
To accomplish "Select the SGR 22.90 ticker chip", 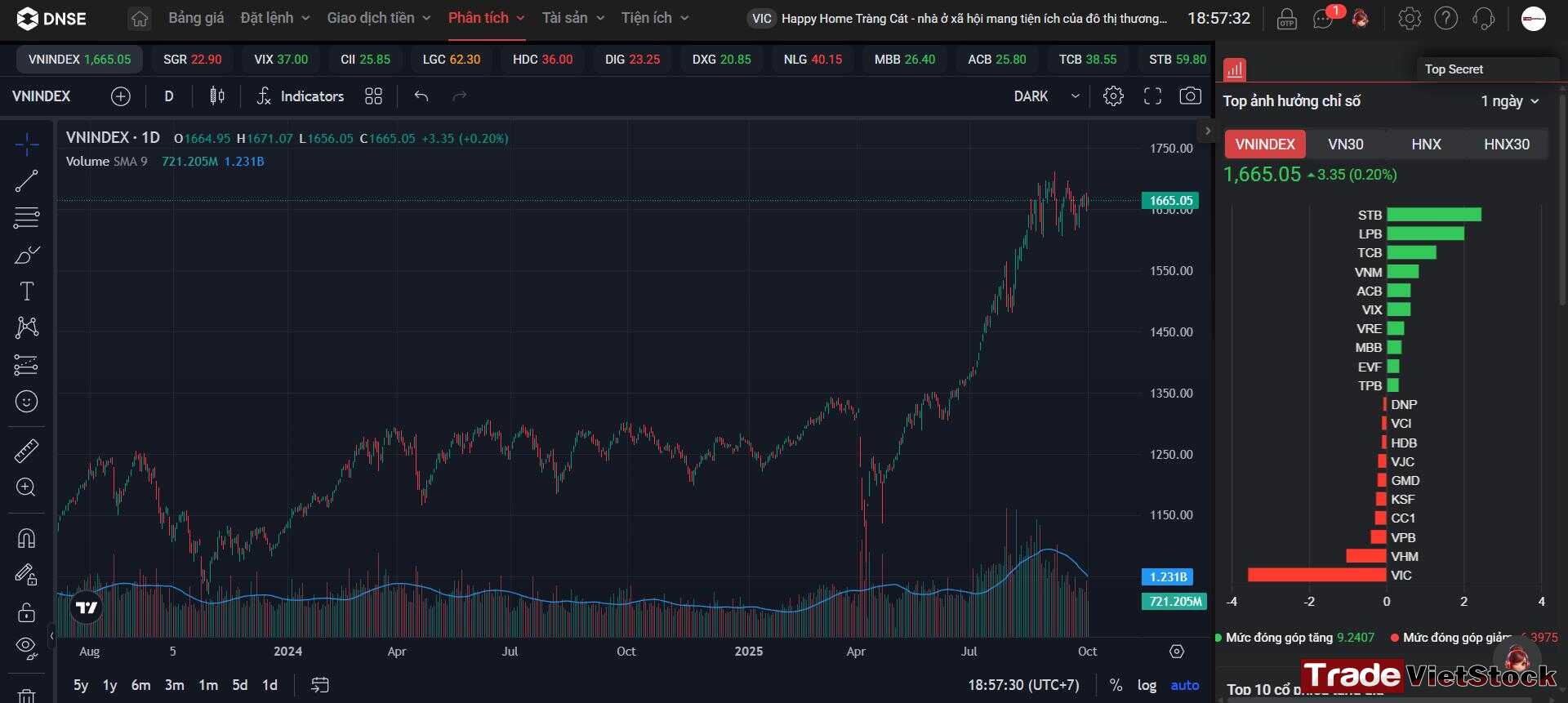I will [193, 60].
